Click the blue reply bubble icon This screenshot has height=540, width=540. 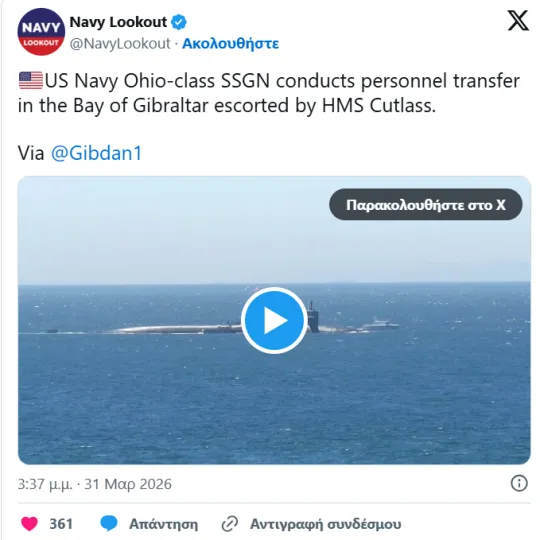click(x=109, y=523)
